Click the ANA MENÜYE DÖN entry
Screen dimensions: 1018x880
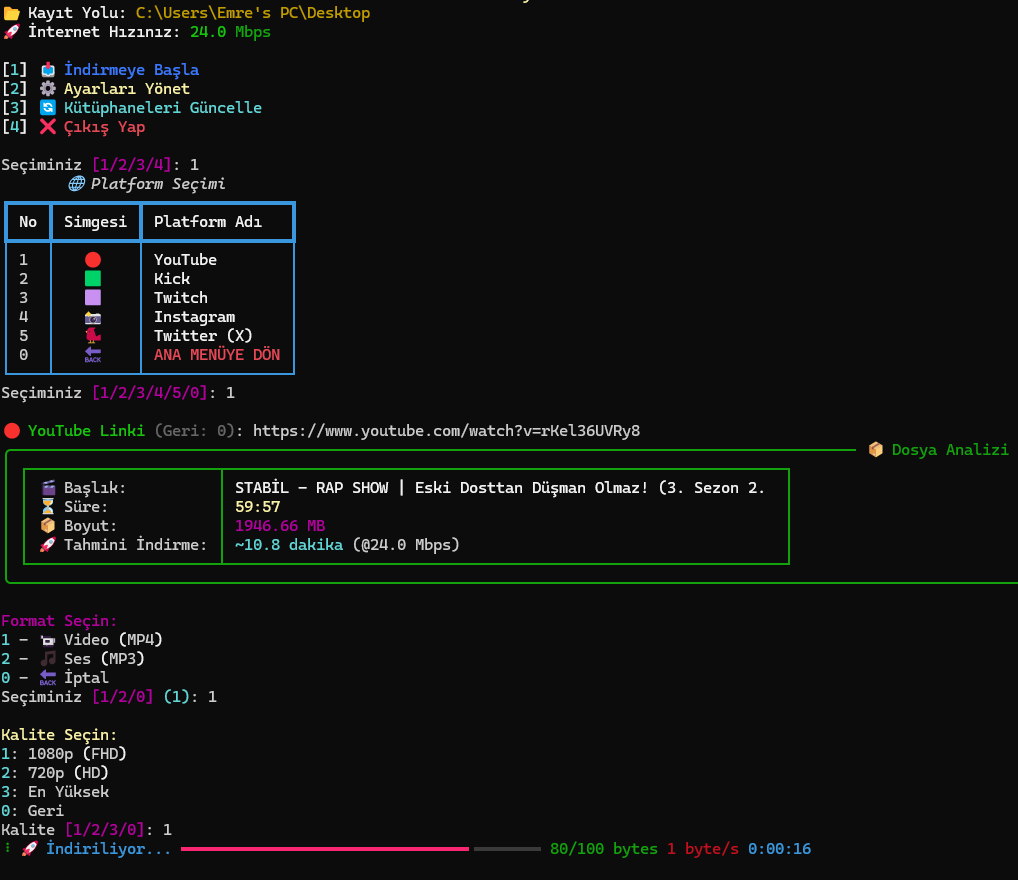pos(217,355)
